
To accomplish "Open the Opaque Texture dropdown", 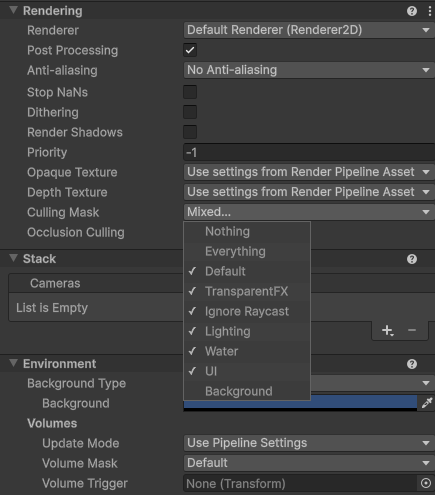I will [309, 172].
